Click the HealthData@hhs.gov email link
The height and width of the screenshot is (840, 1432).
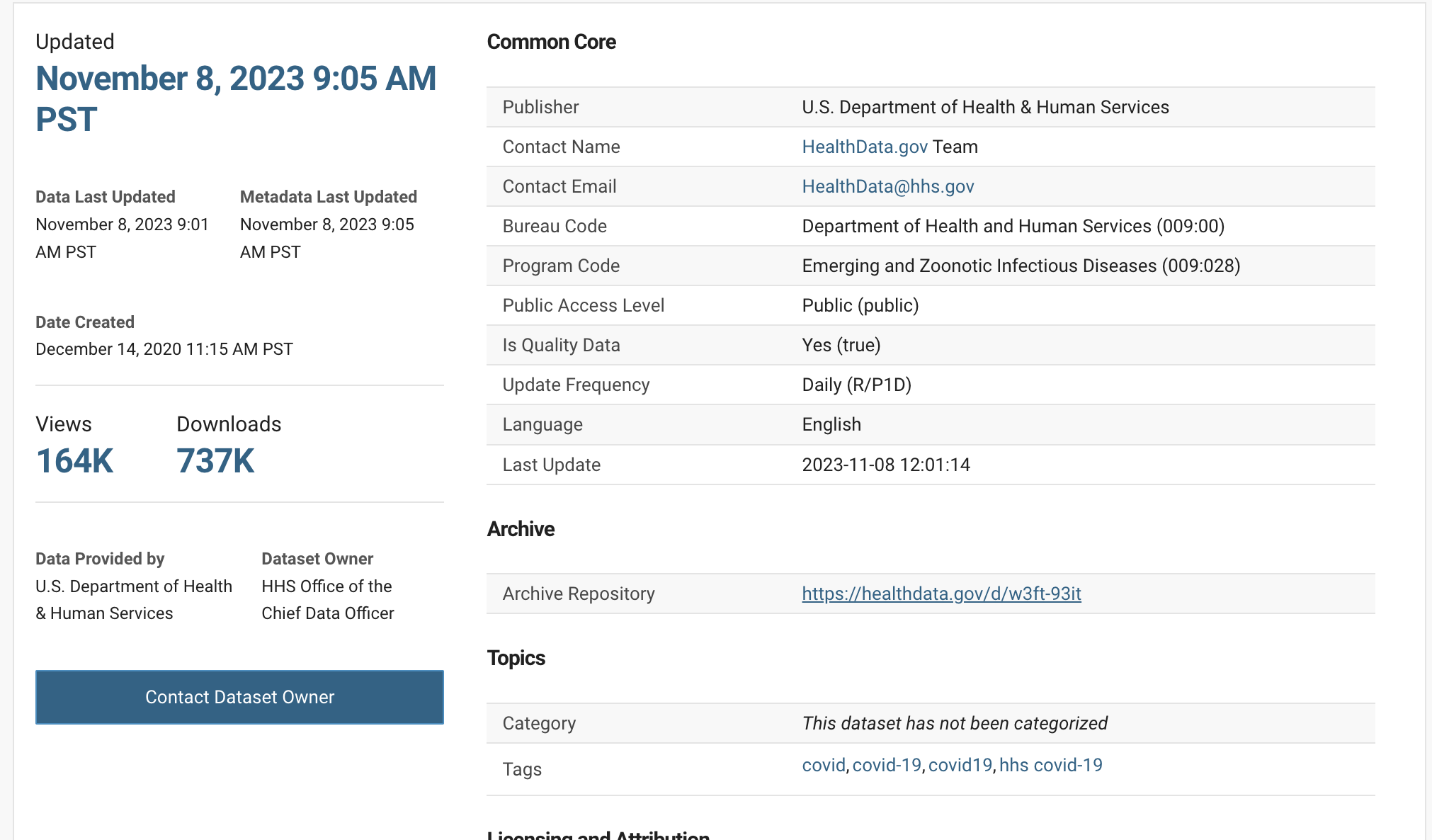(x=887, y=186)
